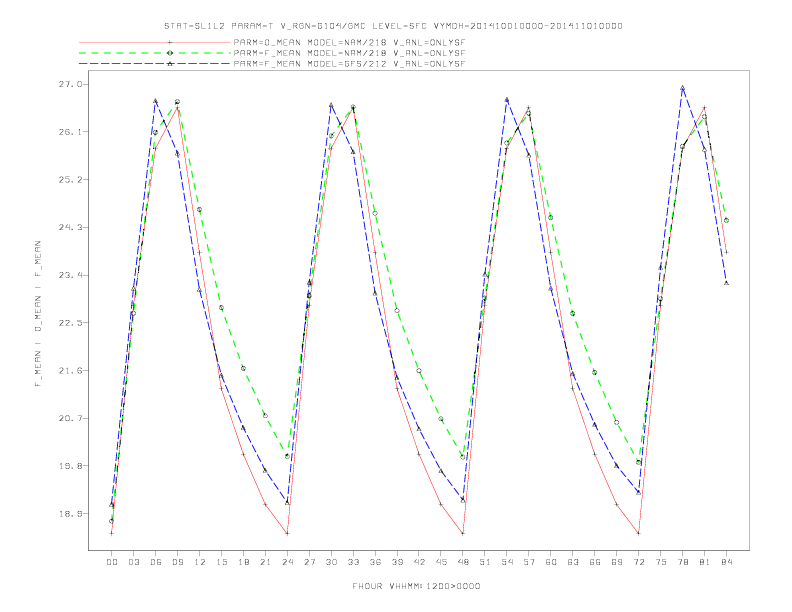Click the y-axis tick label 20.7
This screenshot has height=612, width=792.
[71, 419]
